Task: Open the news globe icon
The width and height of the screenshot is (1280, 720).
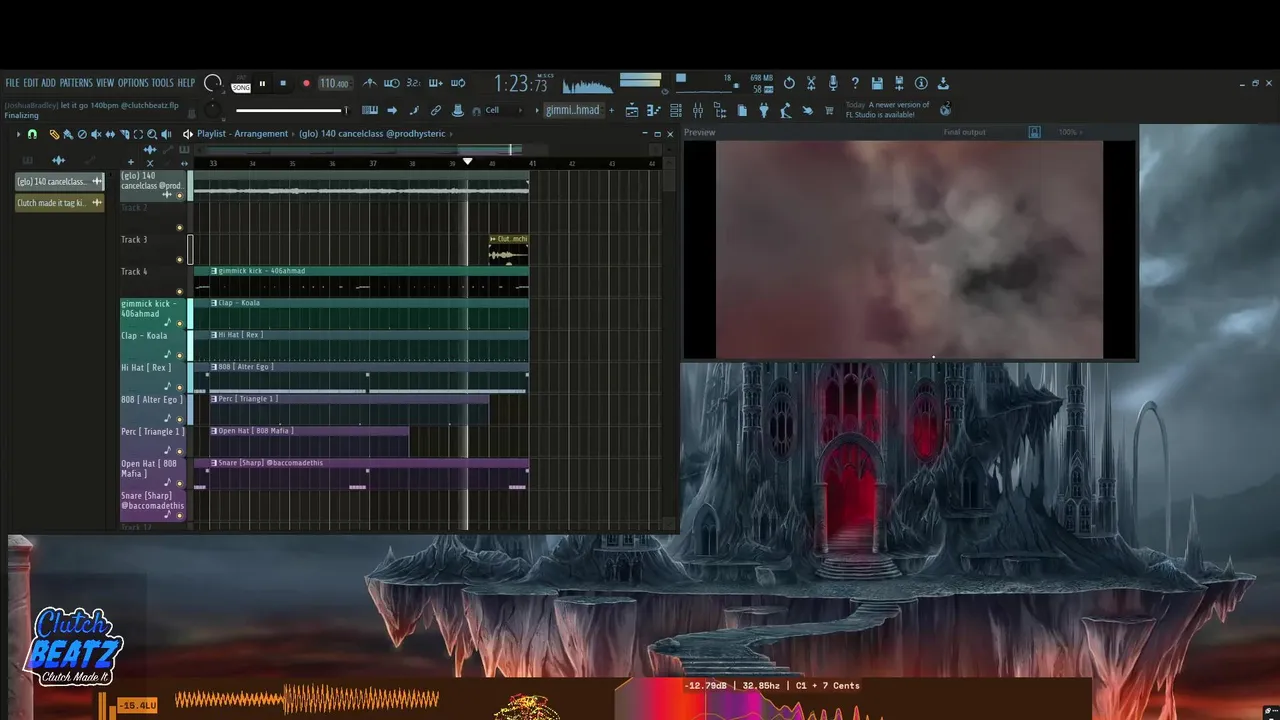Action: click(945, 110)
